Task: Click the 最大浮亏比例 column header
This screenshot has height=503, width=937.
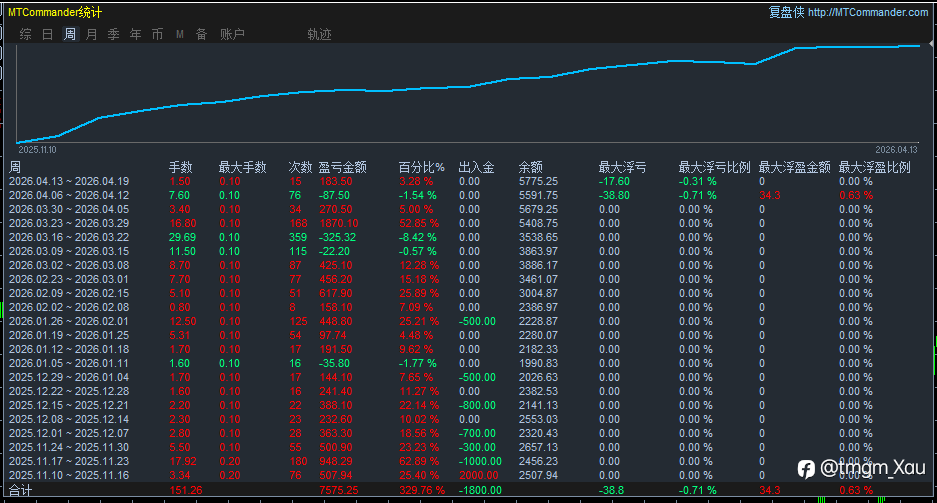Action: coord(714,167)
